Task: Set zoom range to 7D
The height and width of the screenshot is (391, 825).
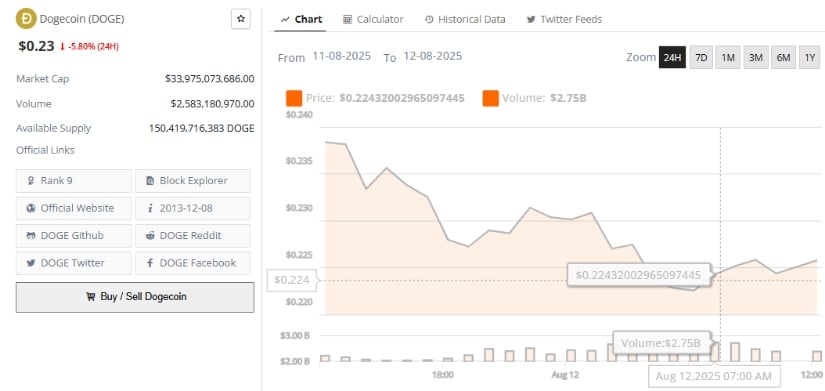Action: [x=701, y=57]
